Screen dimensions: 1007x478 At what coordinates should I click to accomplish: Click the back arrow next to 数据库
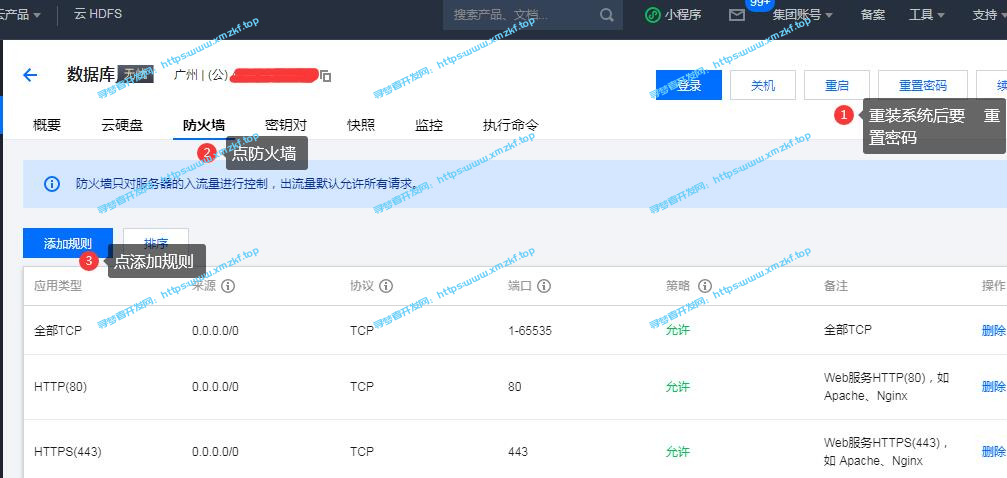pyautogui.click(x=30, y=75)
